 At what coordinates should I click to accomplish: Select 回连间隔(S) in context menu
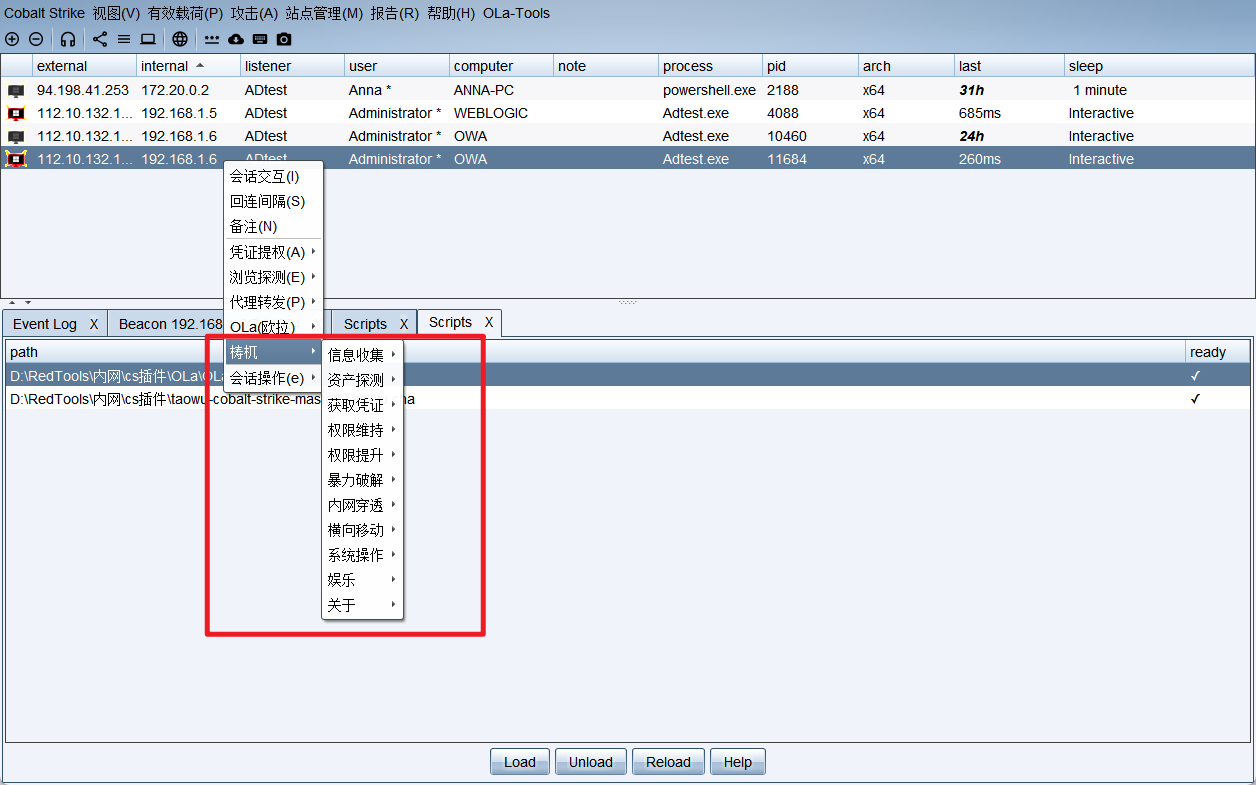coord(273,201)
